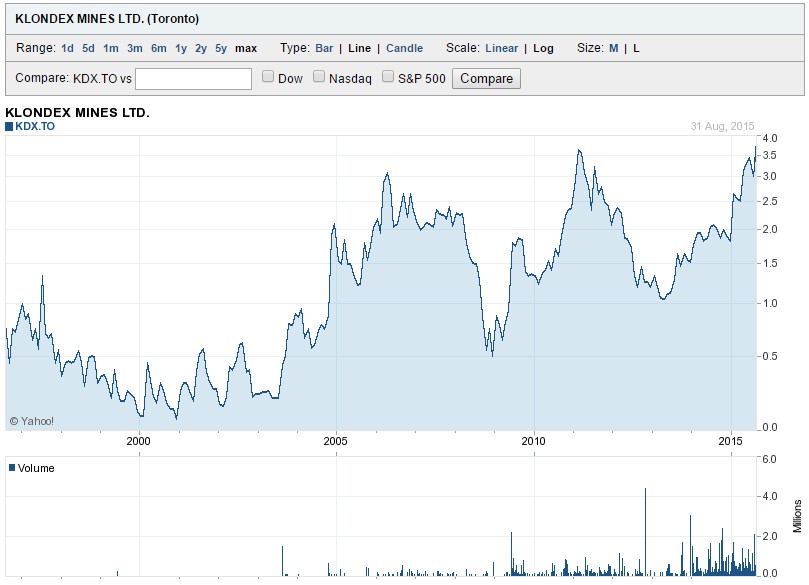The height and width of the screenshot is (585, 809).
Task: Switch chart type to Candle
Action: (404, 48)
